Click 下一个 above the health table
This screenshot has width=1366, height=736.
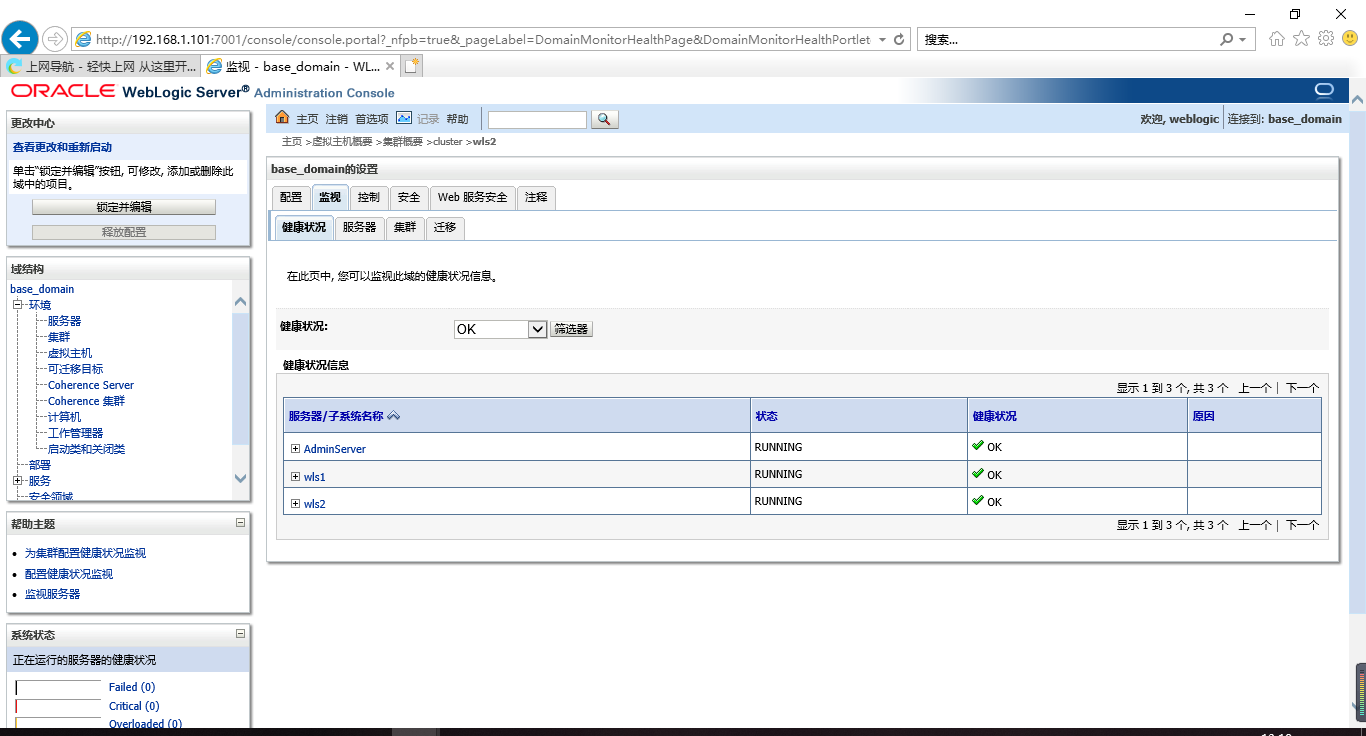[1302, 388]
